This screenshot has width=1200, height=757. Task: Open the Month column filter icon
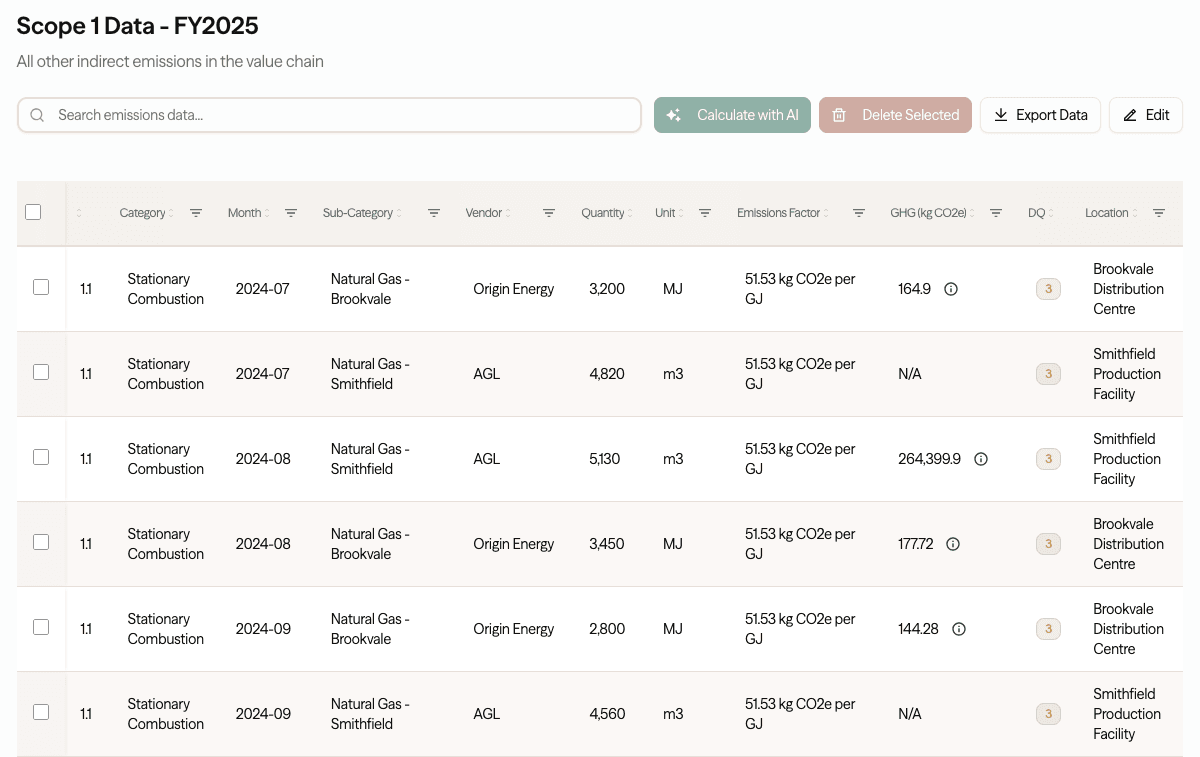pos(291,213)
